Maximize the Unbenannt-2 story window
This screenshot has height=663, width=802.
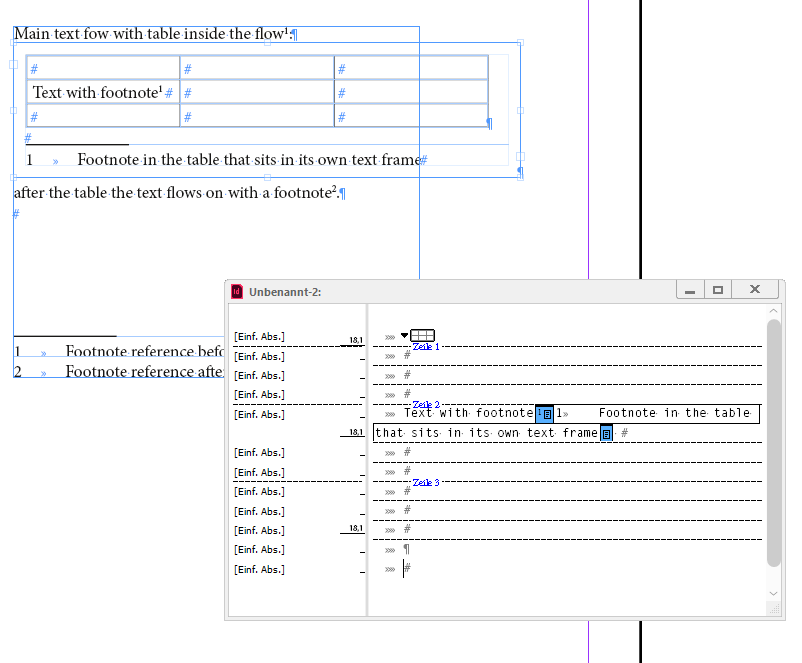pyautogui.click(x=718, y=289)
